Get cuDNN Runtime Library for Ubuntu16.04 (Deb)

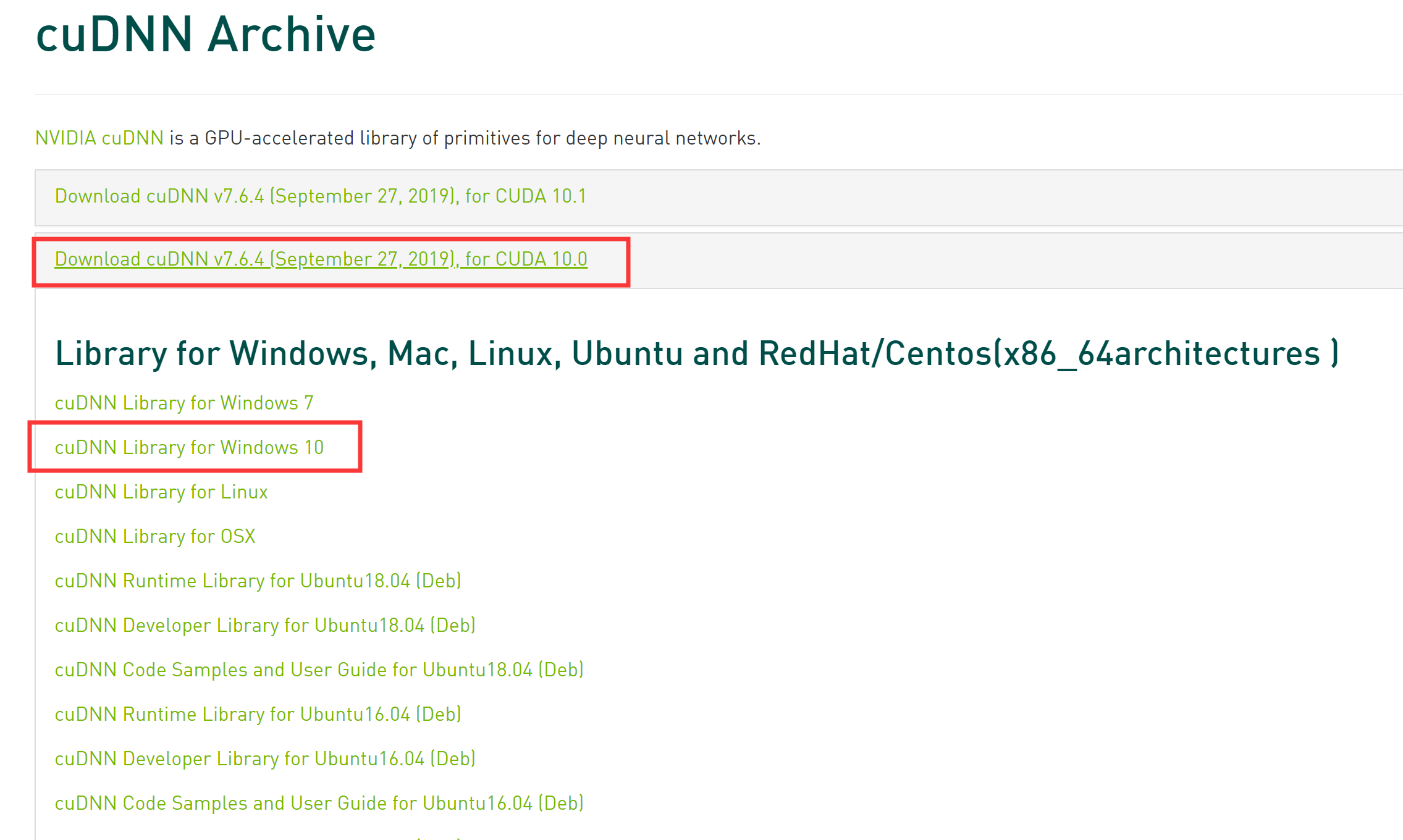coord(258,715)
